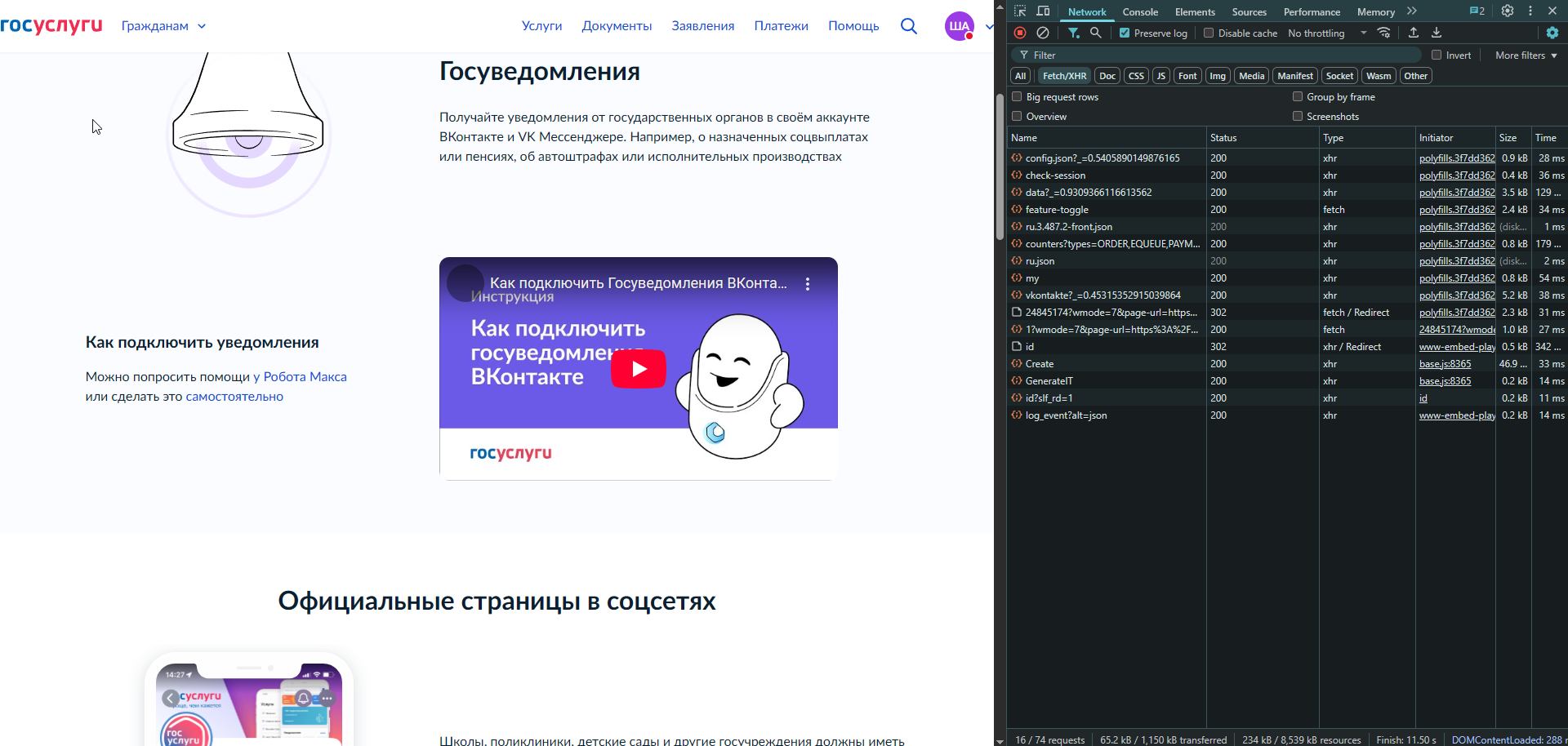Open Заявления in the site menu
1568x746 pixels.
pyautogui.click(x=702, y=26)
